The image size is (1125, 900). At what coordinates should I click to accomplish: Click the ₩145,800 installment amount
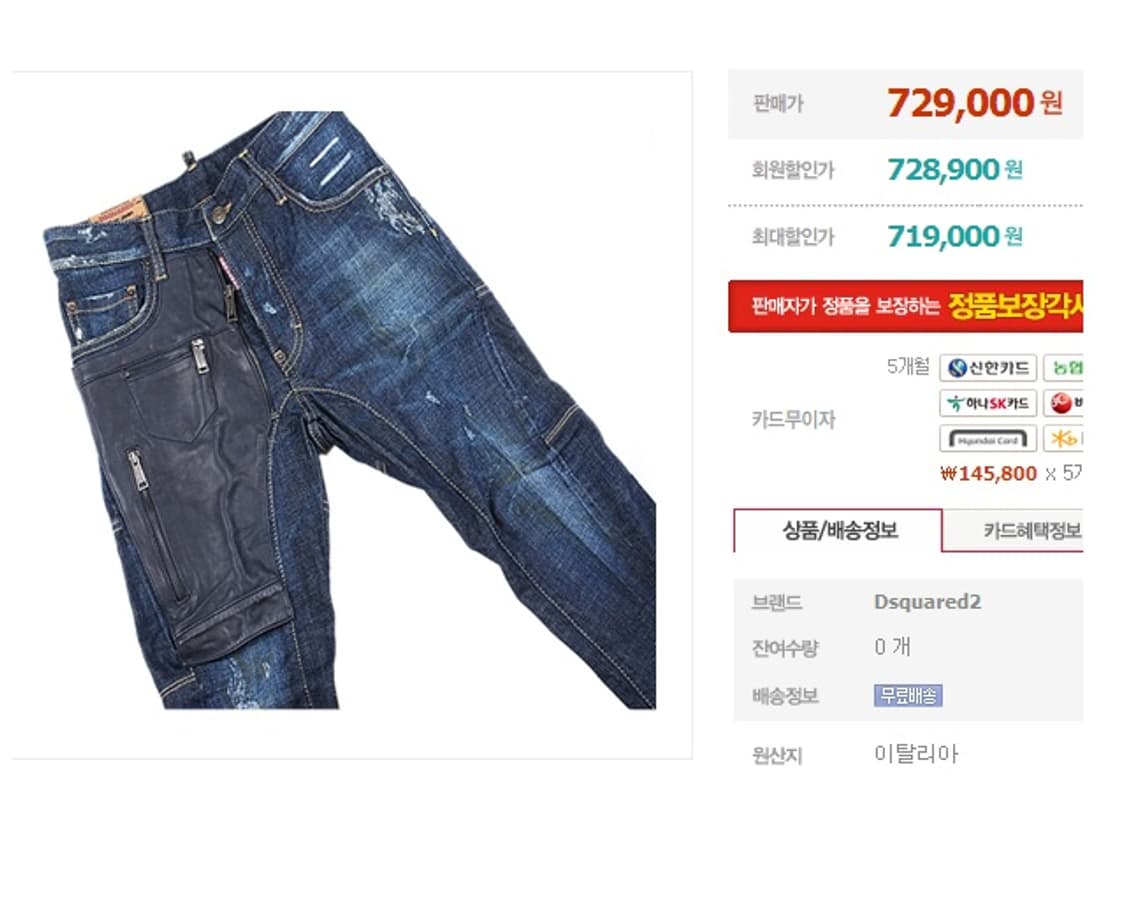988,474
